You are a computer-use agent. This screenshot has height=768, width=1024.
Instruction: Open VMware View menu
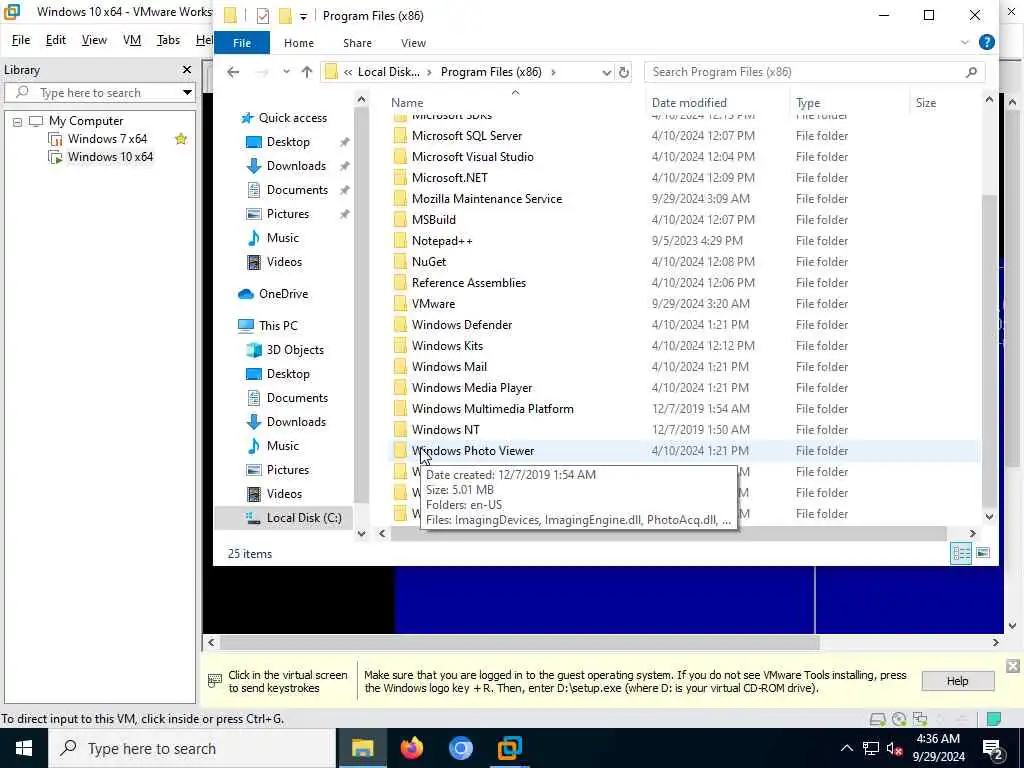click(94, 40)
